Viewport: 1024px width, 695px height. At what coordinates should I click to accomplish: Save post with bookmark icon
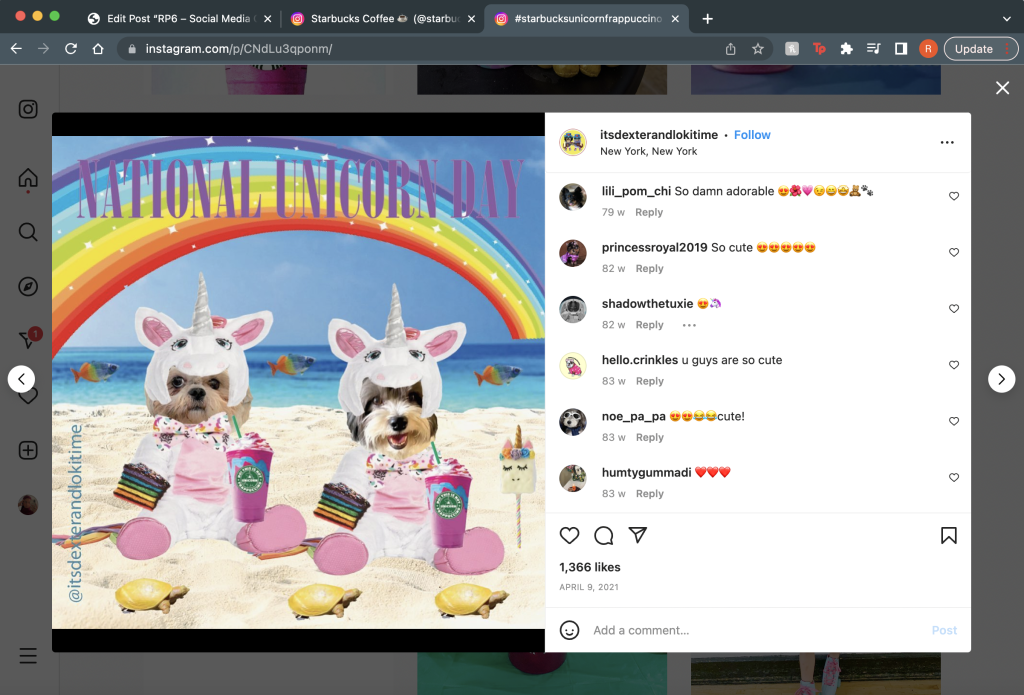949,536
